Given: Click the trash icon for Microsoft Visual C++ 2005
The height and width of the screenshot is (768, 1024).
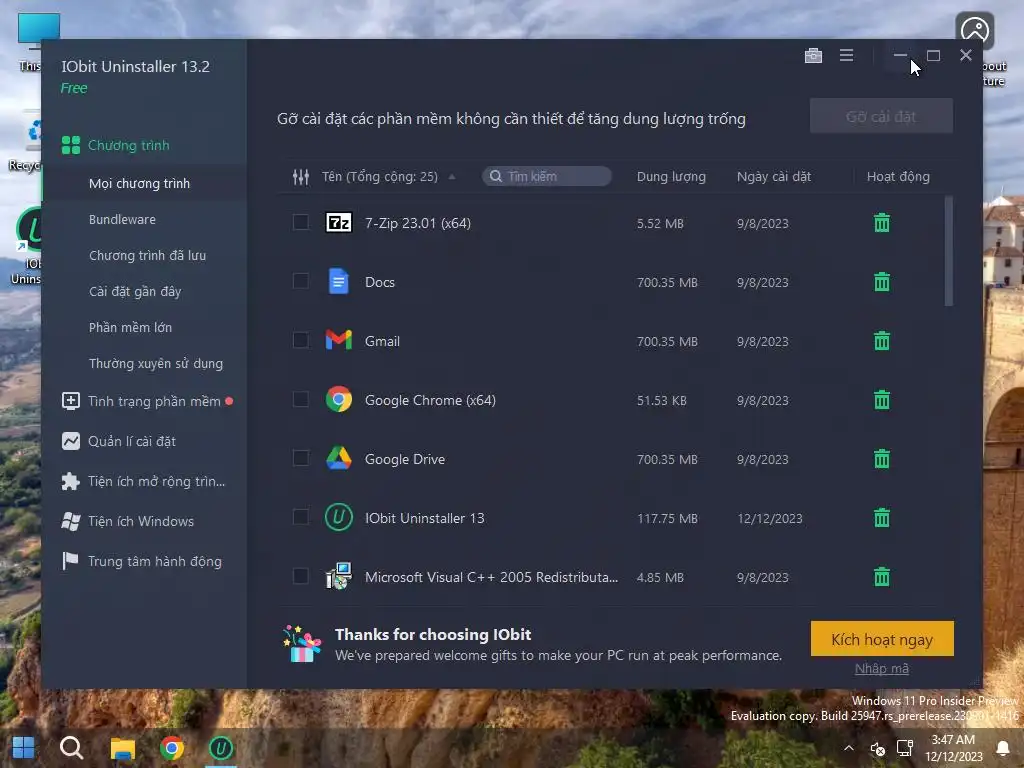Looking at the screenshot, I should click(x=882, y=577).
